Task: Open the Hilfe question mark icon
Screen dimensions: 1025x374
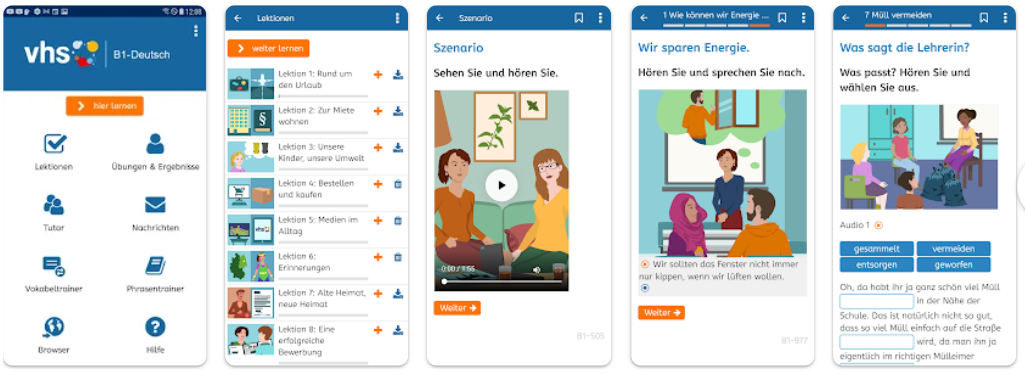Action: (155, 327)
